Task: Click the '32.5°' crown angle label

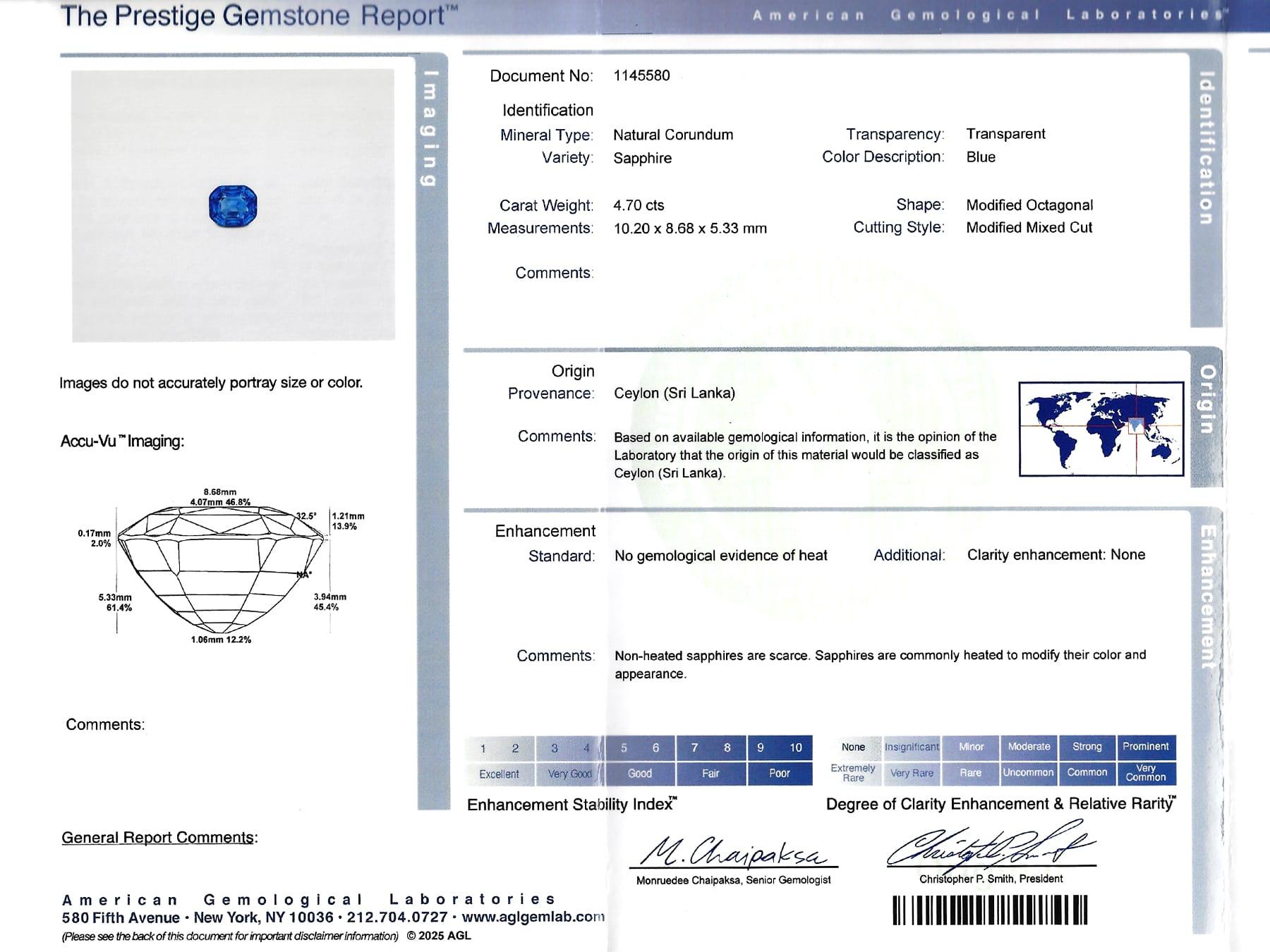Action: pos(306,516)
